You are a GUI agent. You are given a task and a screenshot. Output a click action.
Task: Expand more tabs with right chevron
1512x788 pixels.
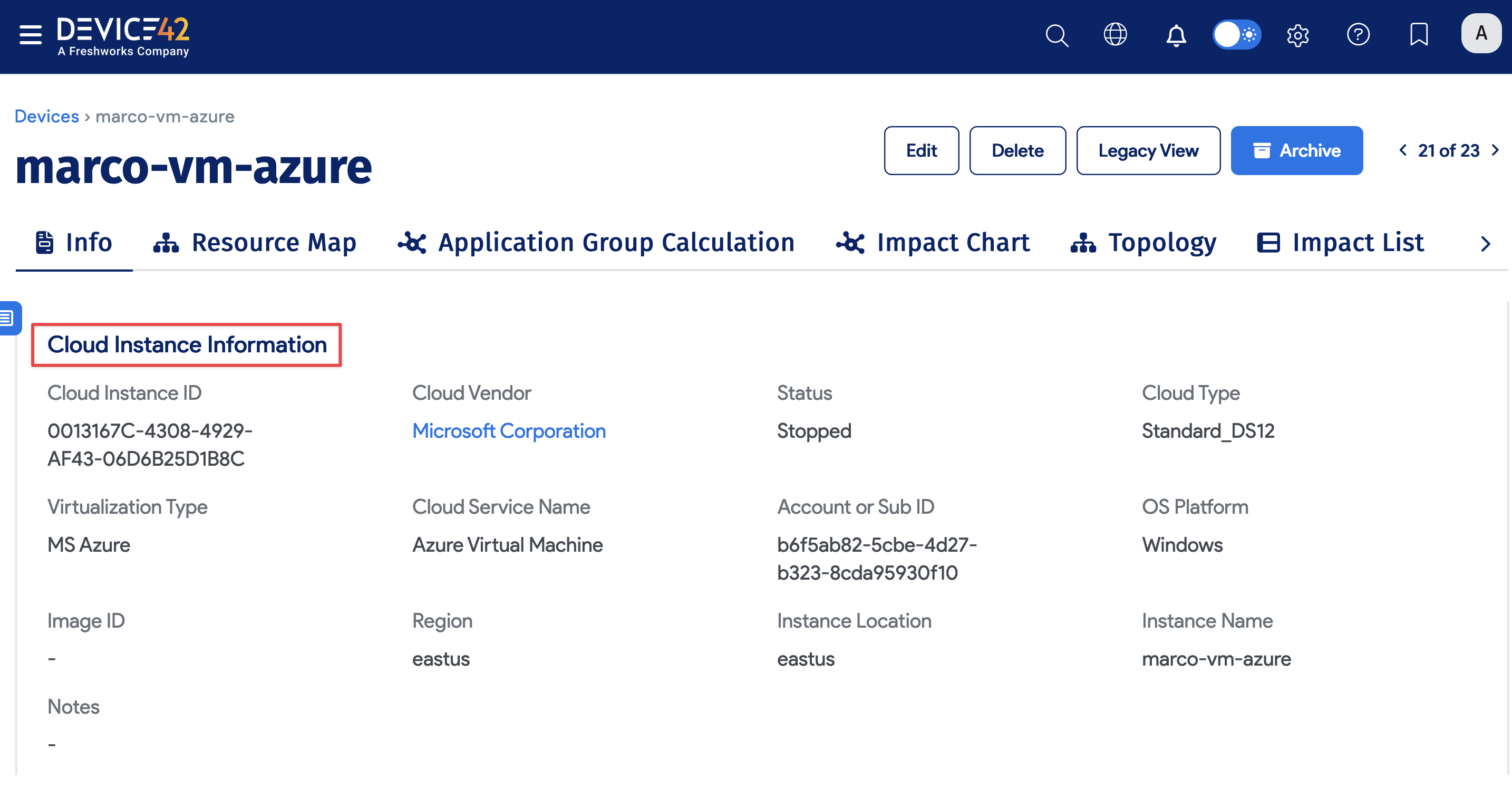(1486, 244)
